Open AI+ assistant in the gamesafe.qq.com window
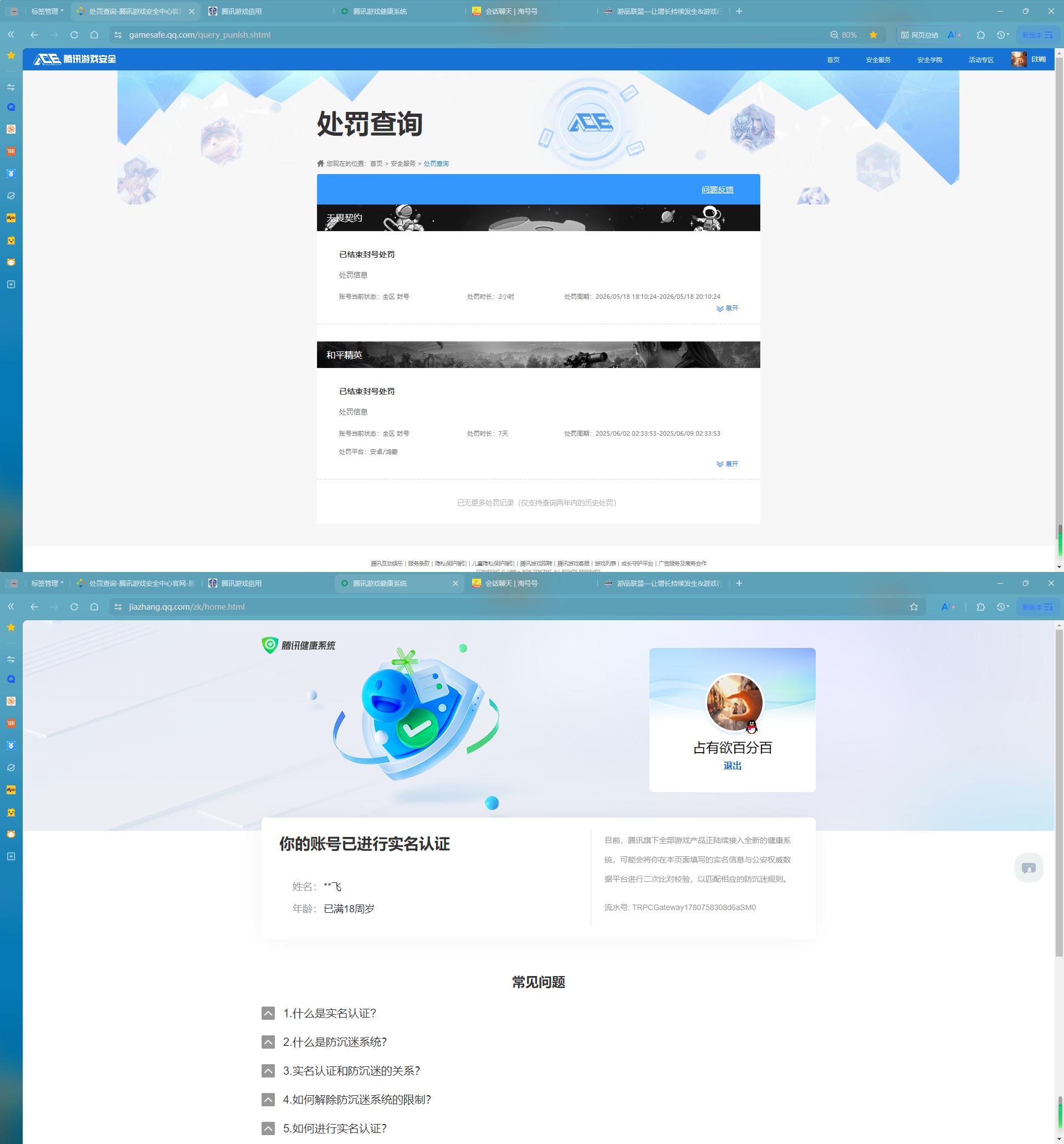This screenshot has height=1144, width=1064. (x=954, y=35)
